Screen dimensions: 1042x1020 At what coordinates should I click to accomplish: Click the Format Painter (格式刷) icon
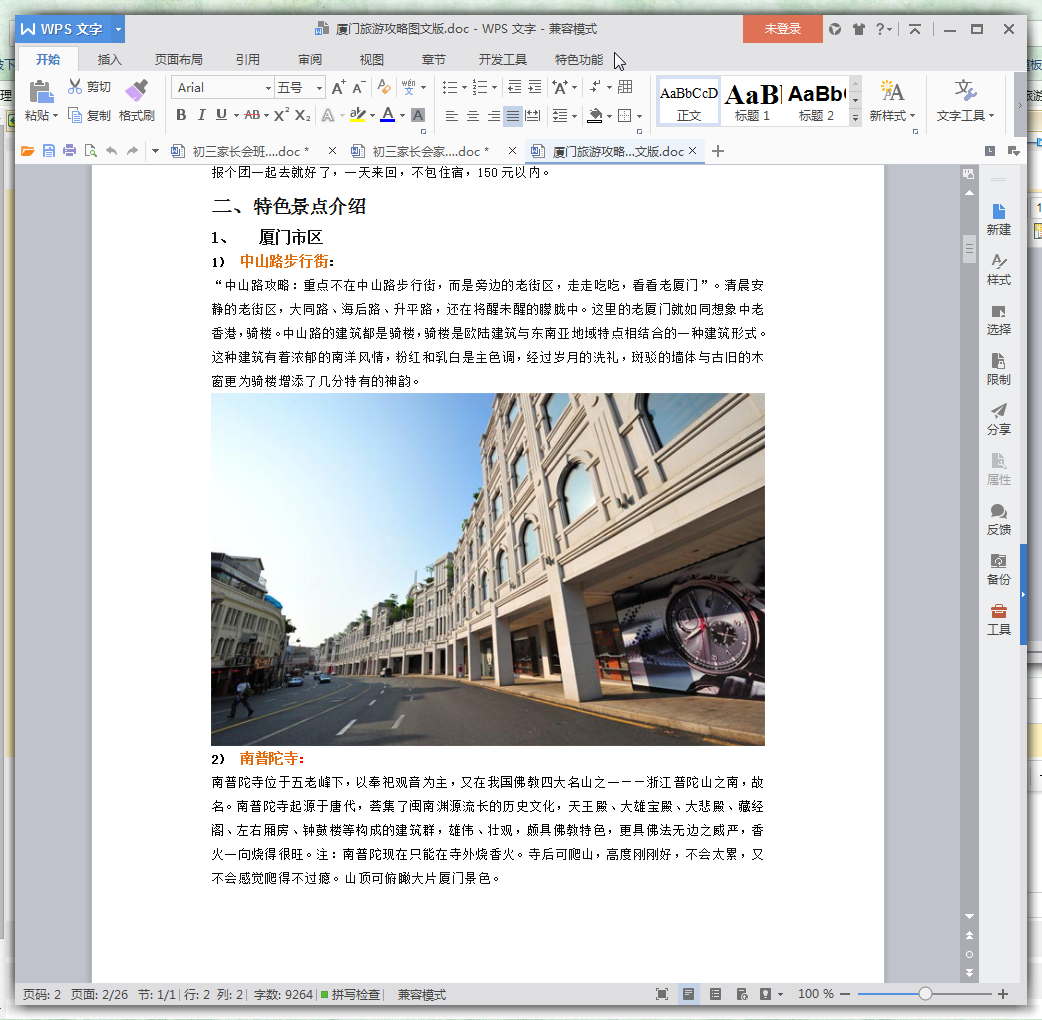tap(137, 92)
